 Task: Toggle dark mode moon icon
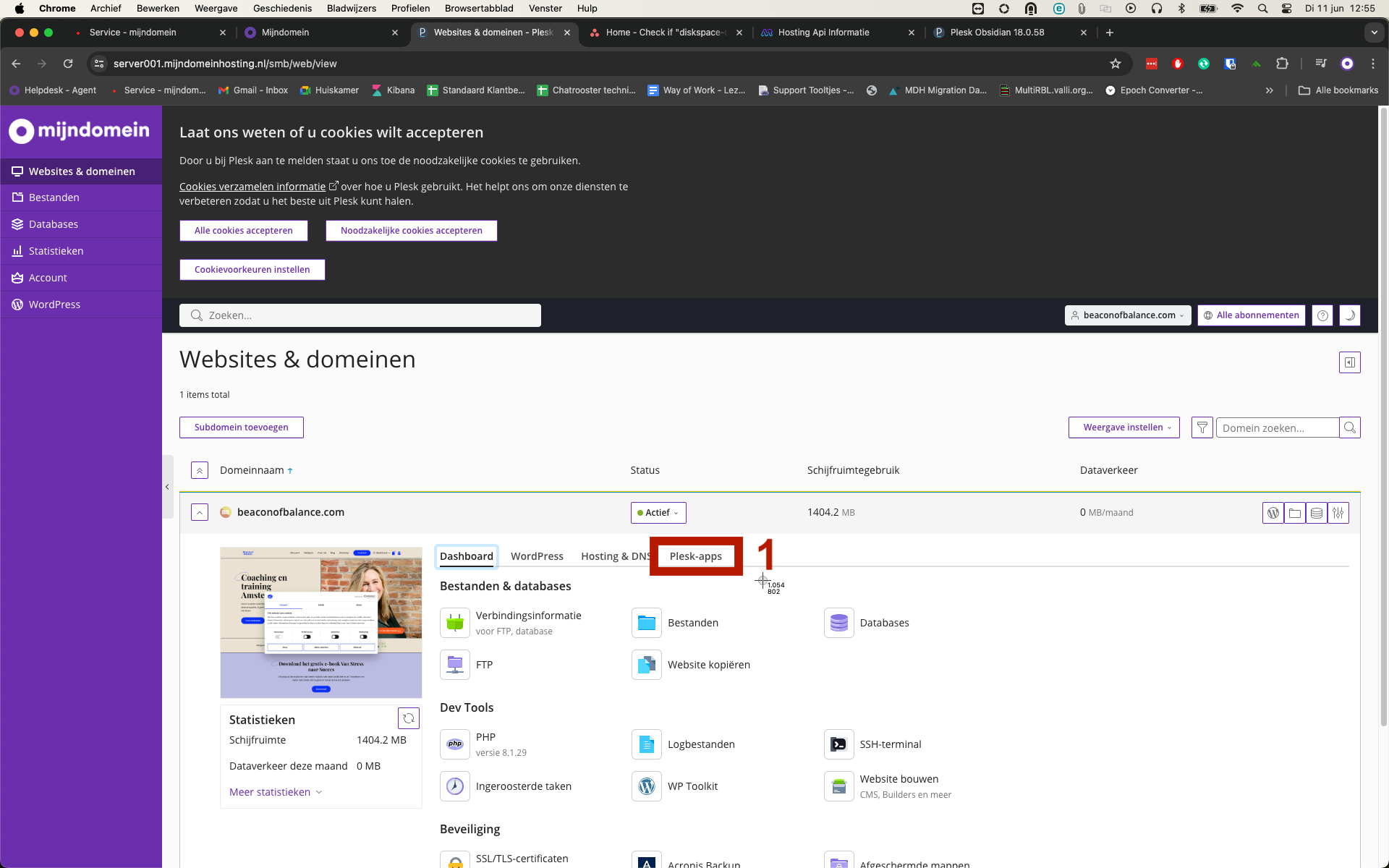tap(1350, 315)
